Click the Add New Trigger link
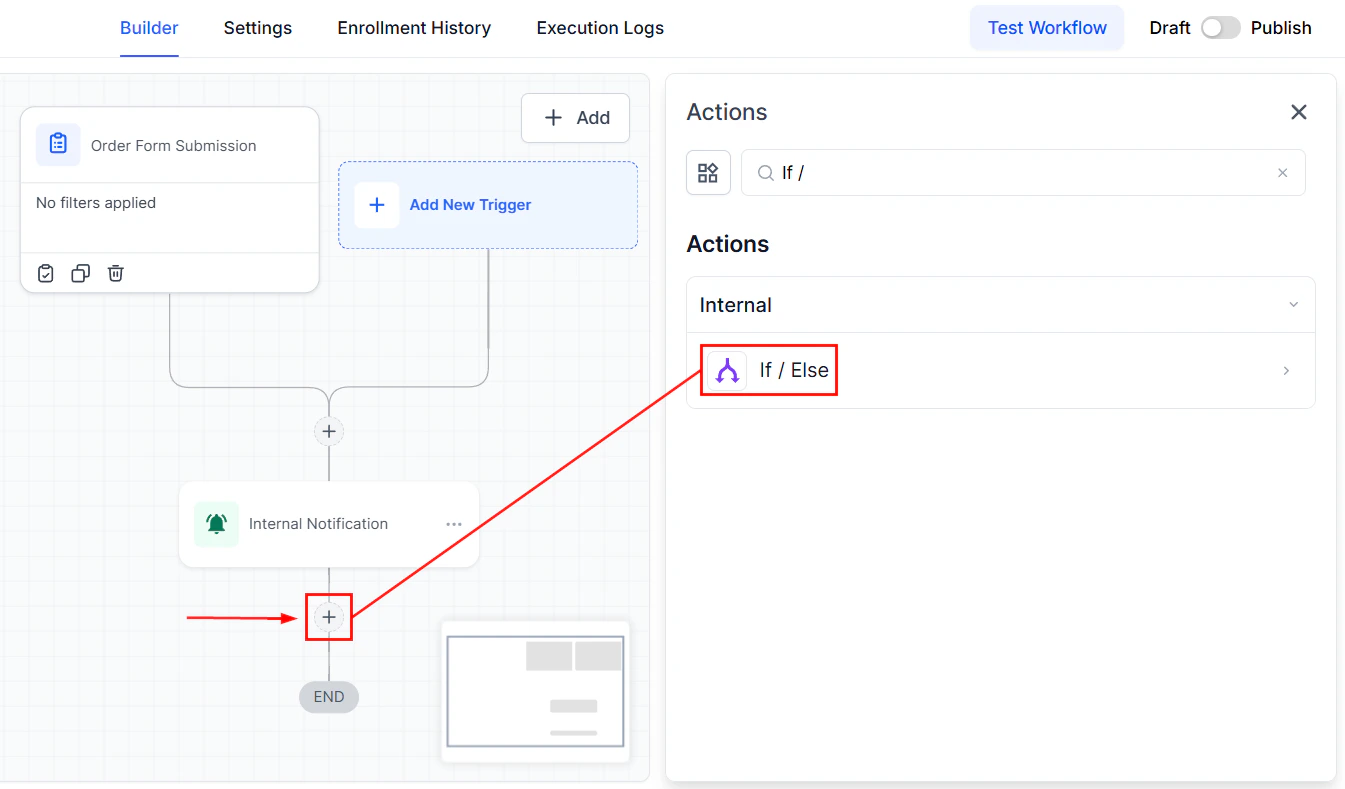Image resolution: width=1345 pixels, height=789 pixels. (470, 205)
